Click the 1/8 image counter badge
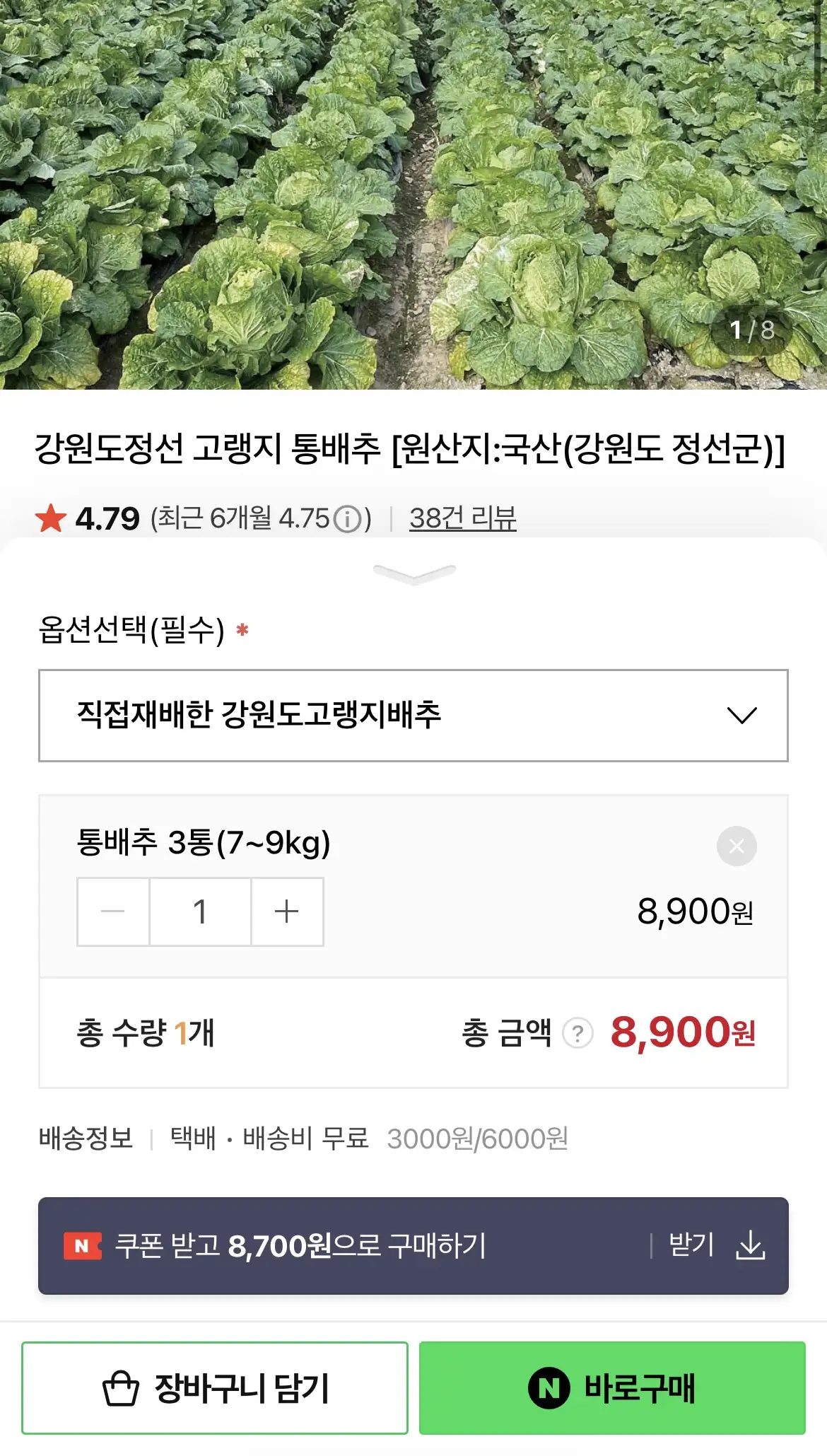 751,330
